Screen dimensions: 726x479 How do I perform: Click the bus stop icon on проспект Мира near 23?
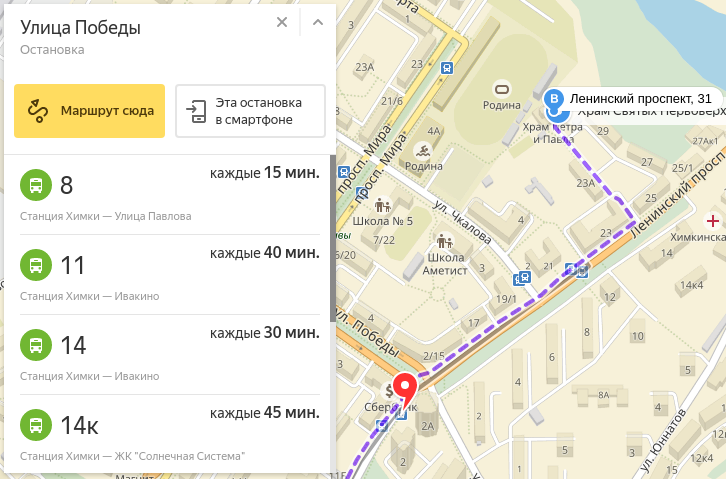pyautogui.click(x=445, y=69)
